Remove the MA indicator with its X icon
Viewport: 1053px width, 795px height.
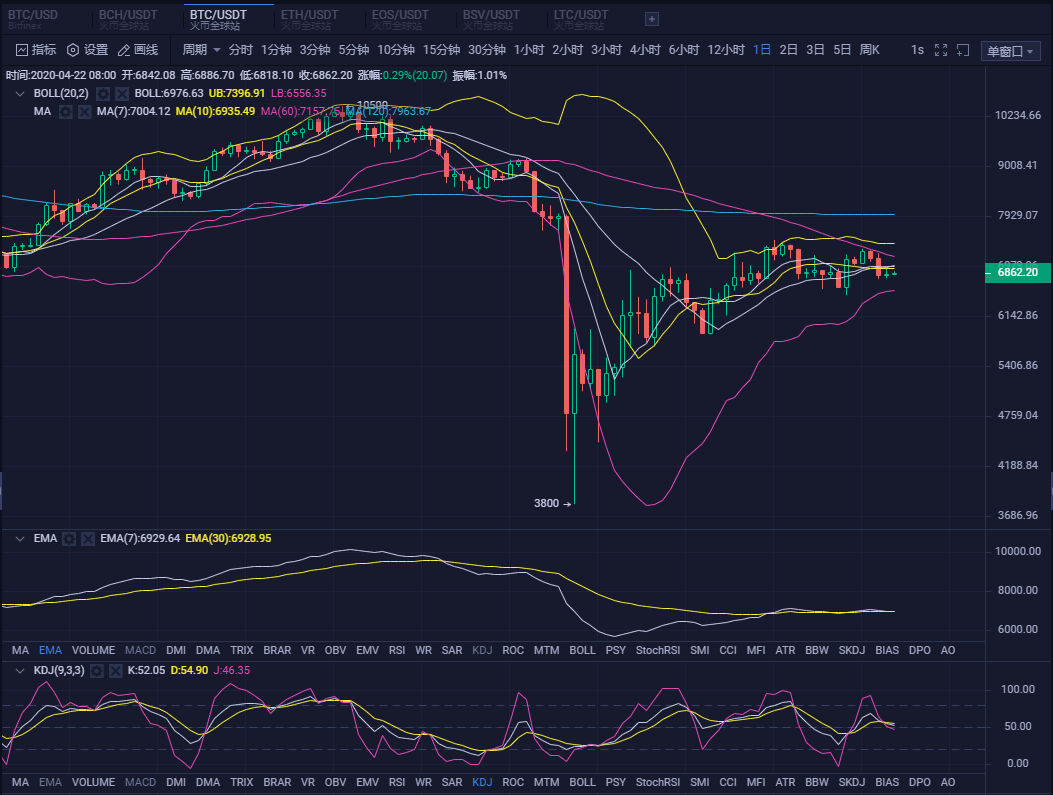(84, 111)
